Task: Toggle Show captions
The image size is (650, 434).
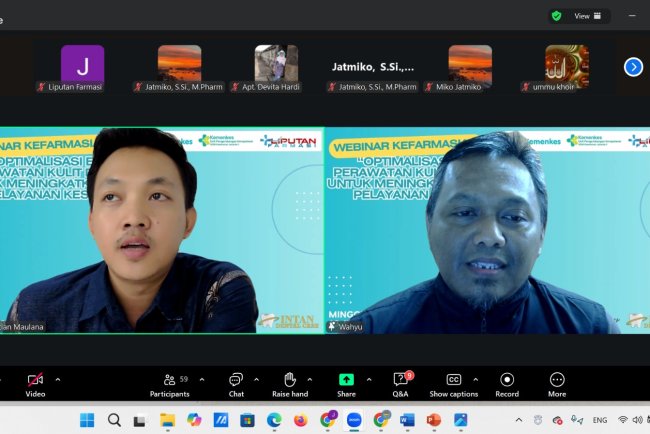Action: pos(454,385)
